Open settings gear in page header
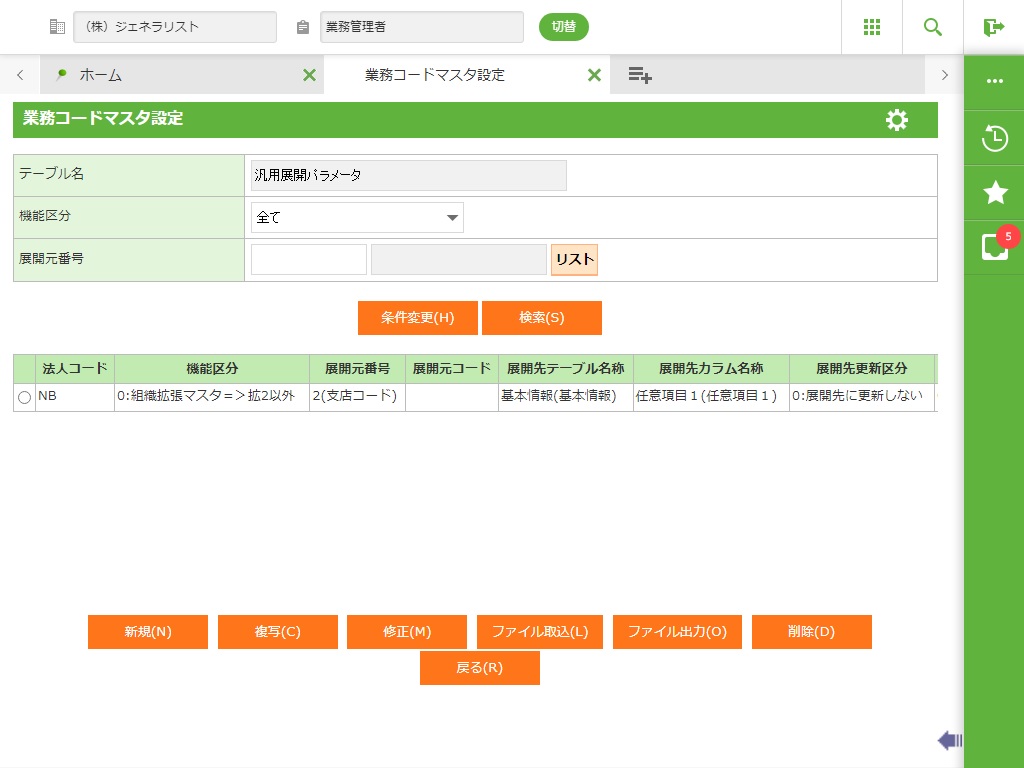The height and width of the screenshot is (768, 1024). pyautogui.click(x=897, y=120)
